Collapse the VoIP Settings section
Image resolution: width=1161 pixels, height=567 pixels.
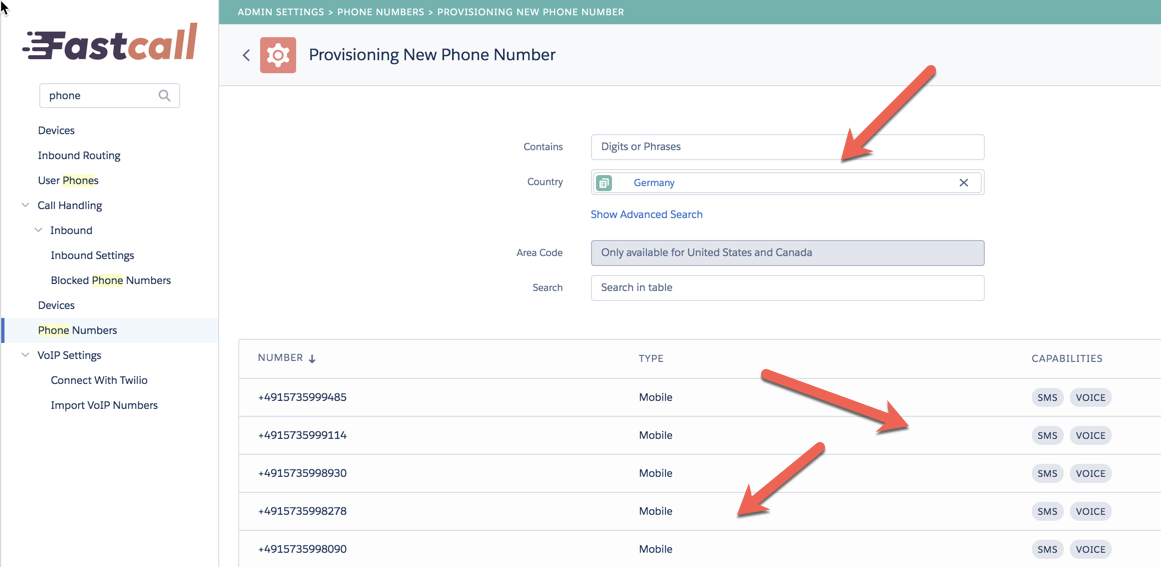pyautogui.click(x=25, y=355)
